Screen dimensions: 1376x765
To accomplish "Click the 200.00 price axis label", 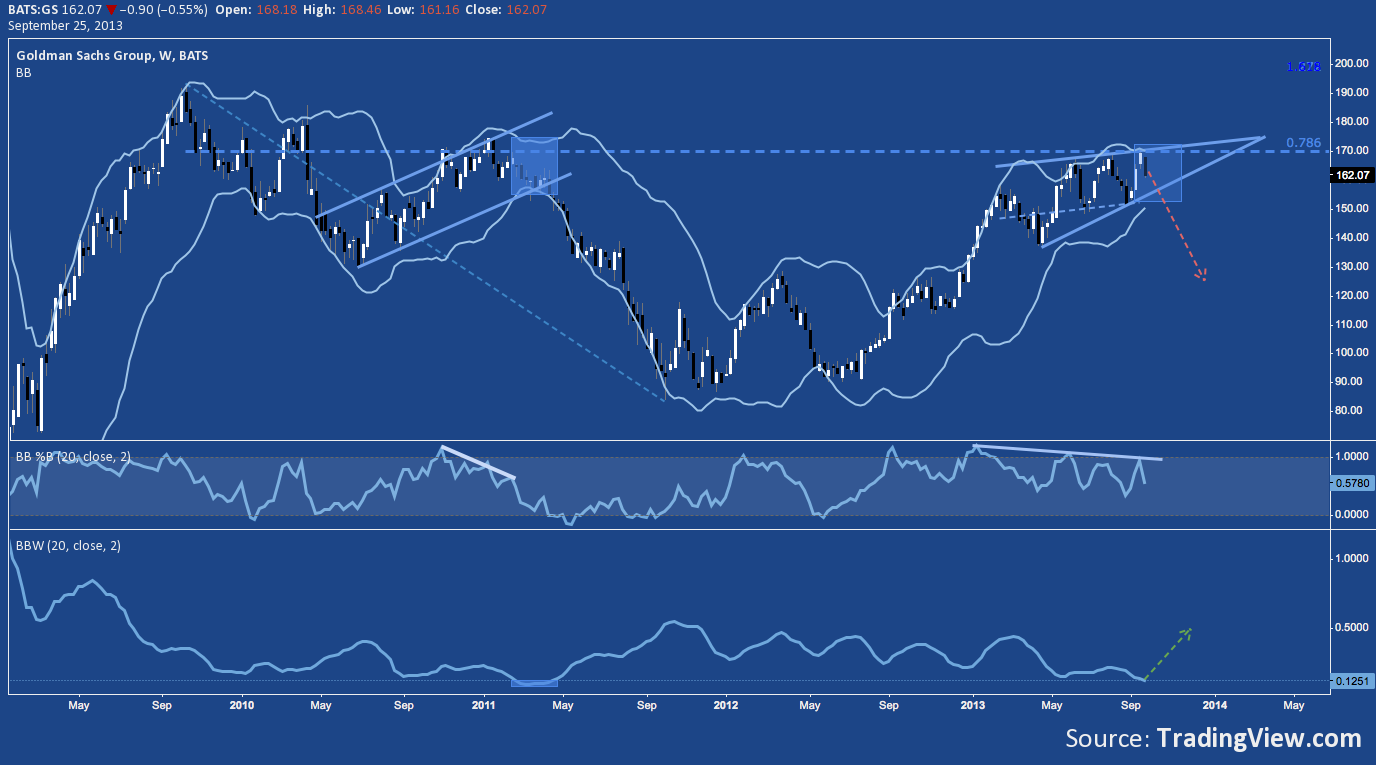I will (1352, 63).
